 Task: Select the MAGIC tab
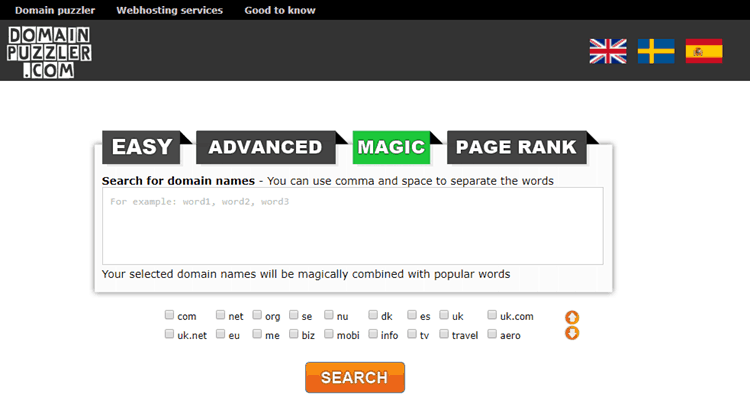point(391,147)
